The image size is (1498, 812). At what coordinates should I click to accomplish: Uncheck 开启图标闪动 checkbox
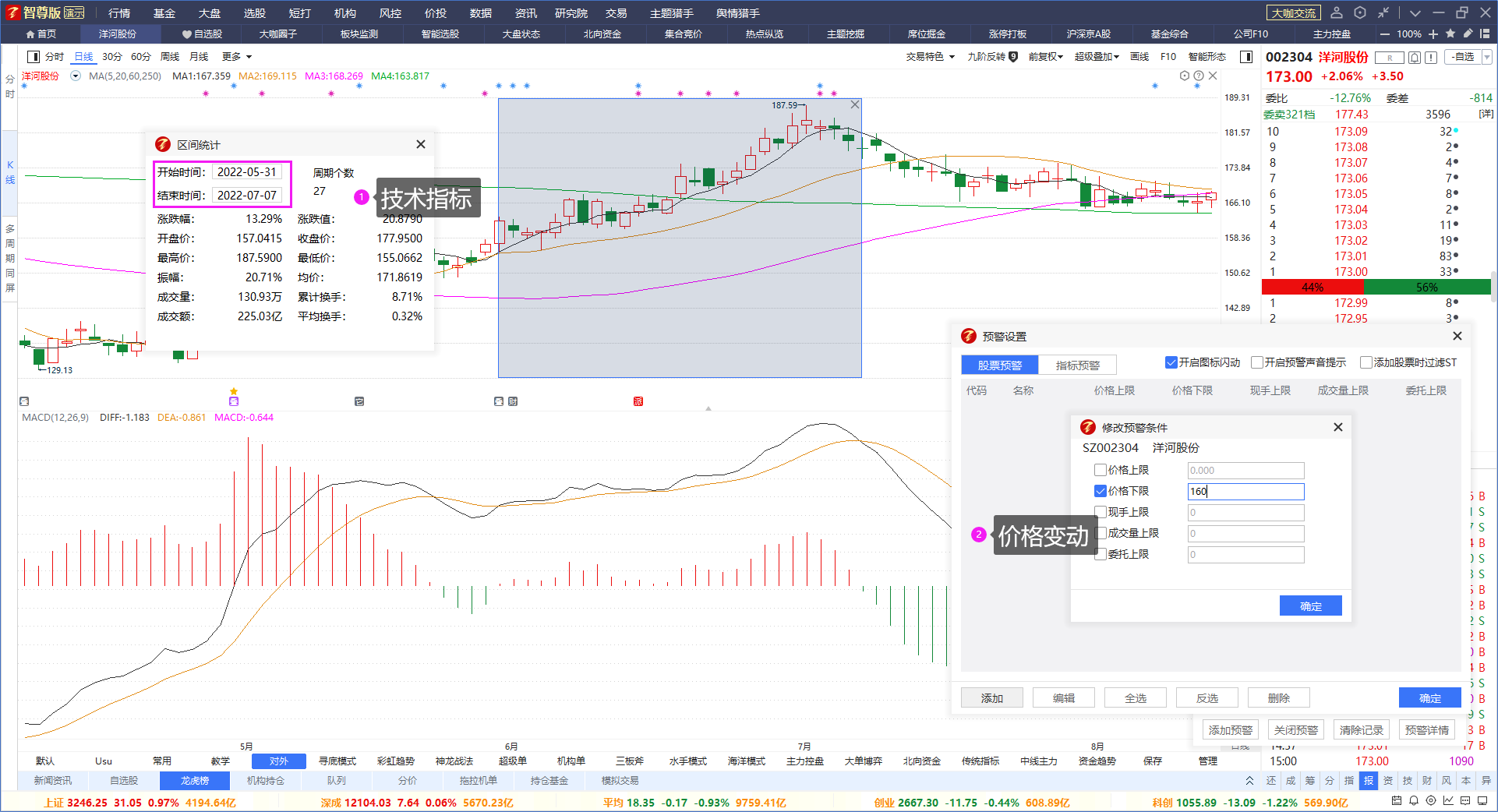pyautogui.click(x=1171, y=362)
